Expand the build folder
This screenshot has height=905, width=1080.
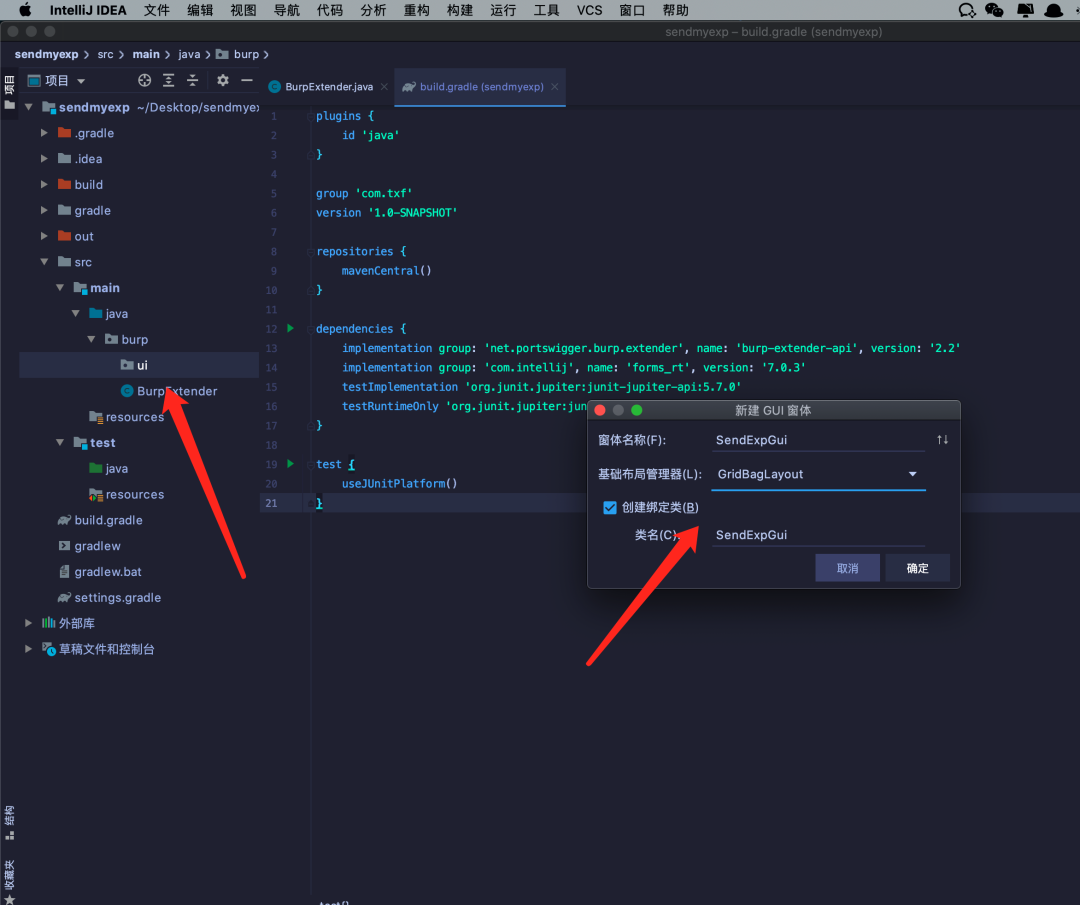44,185
